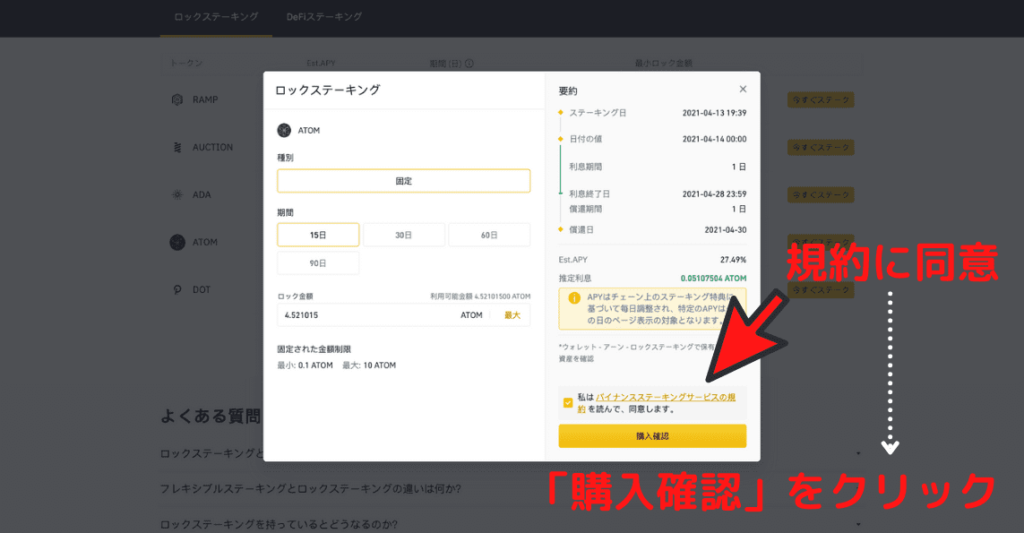1024x533 pixels.
Task: Open the DeFiステーキング tab
Action: pyautogui.click(x=324, y=17)
